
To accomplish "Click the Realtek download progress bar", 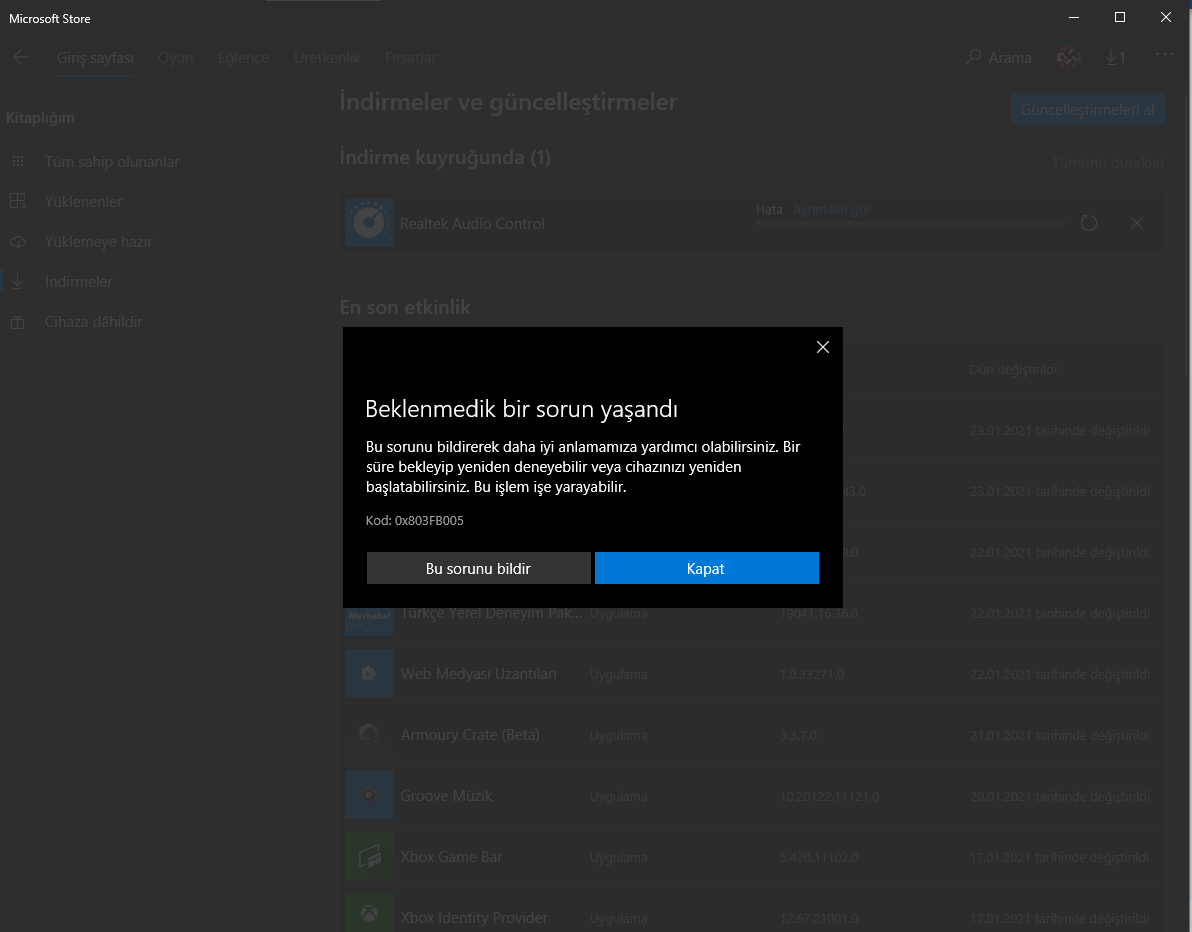I will 910,223.
